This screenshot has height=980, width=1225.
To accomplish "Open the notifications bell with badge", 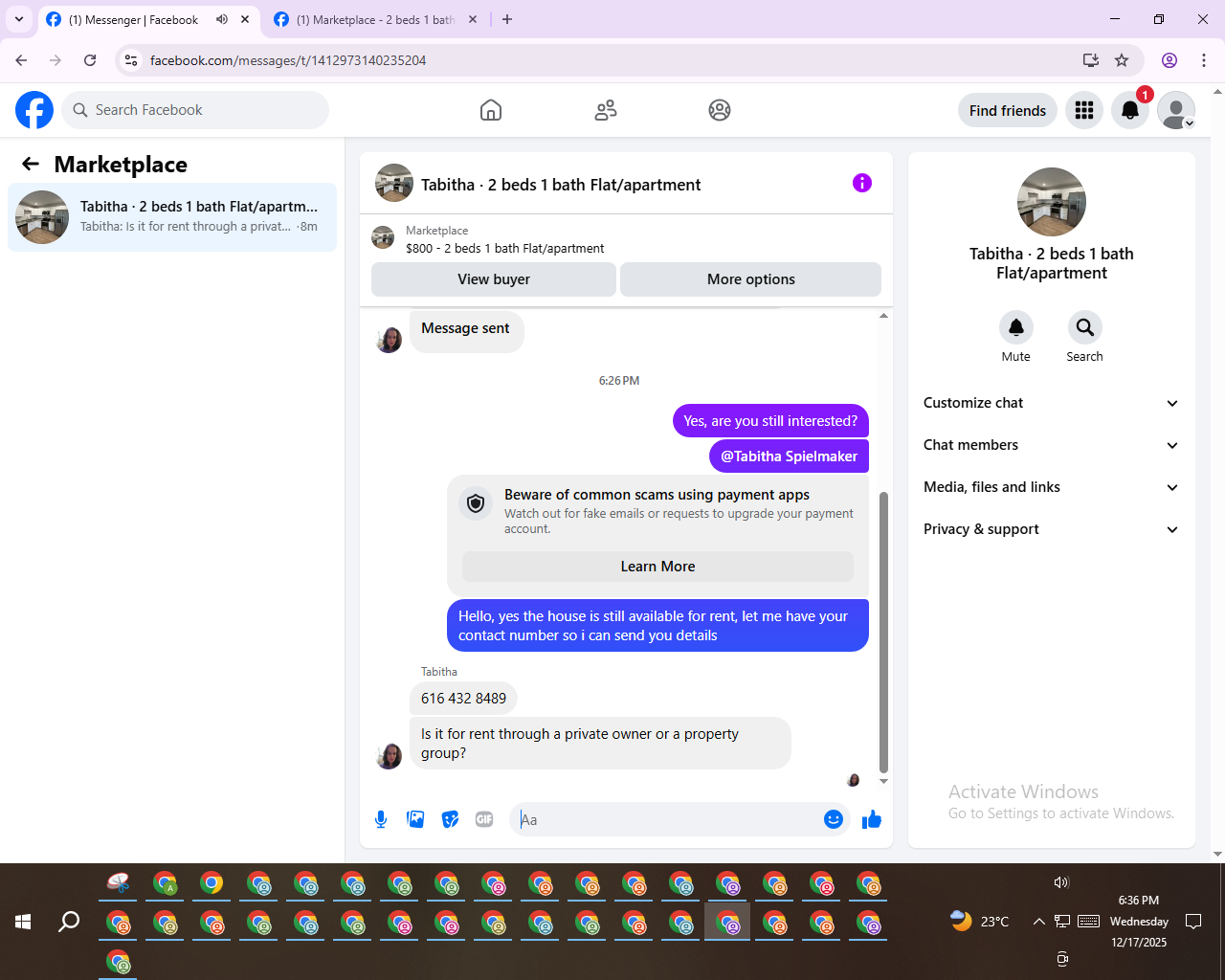I will pyautogui.click(x=1130, y=110).
